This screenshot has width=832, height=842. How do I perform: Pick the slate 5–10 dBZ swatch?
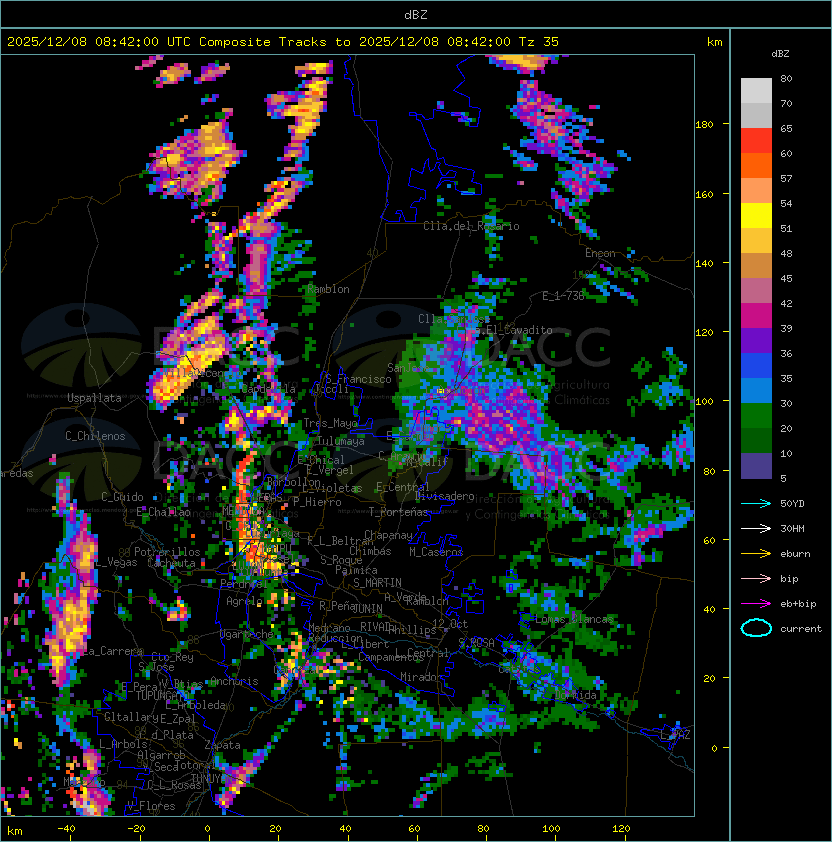point(756,466)
